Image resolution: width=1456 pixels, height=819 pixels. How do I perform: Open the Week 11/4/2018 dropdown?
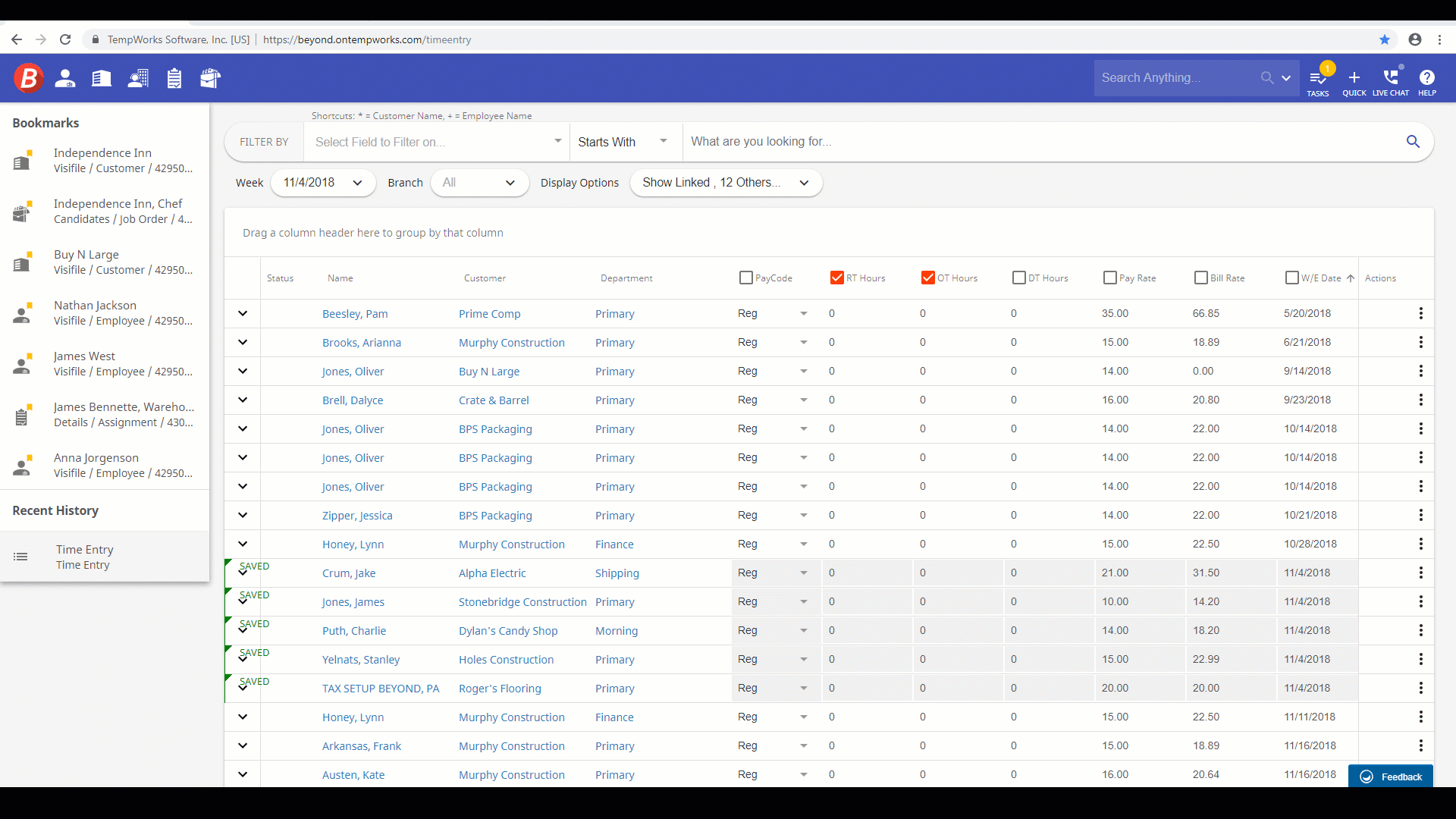coord(322,183)
